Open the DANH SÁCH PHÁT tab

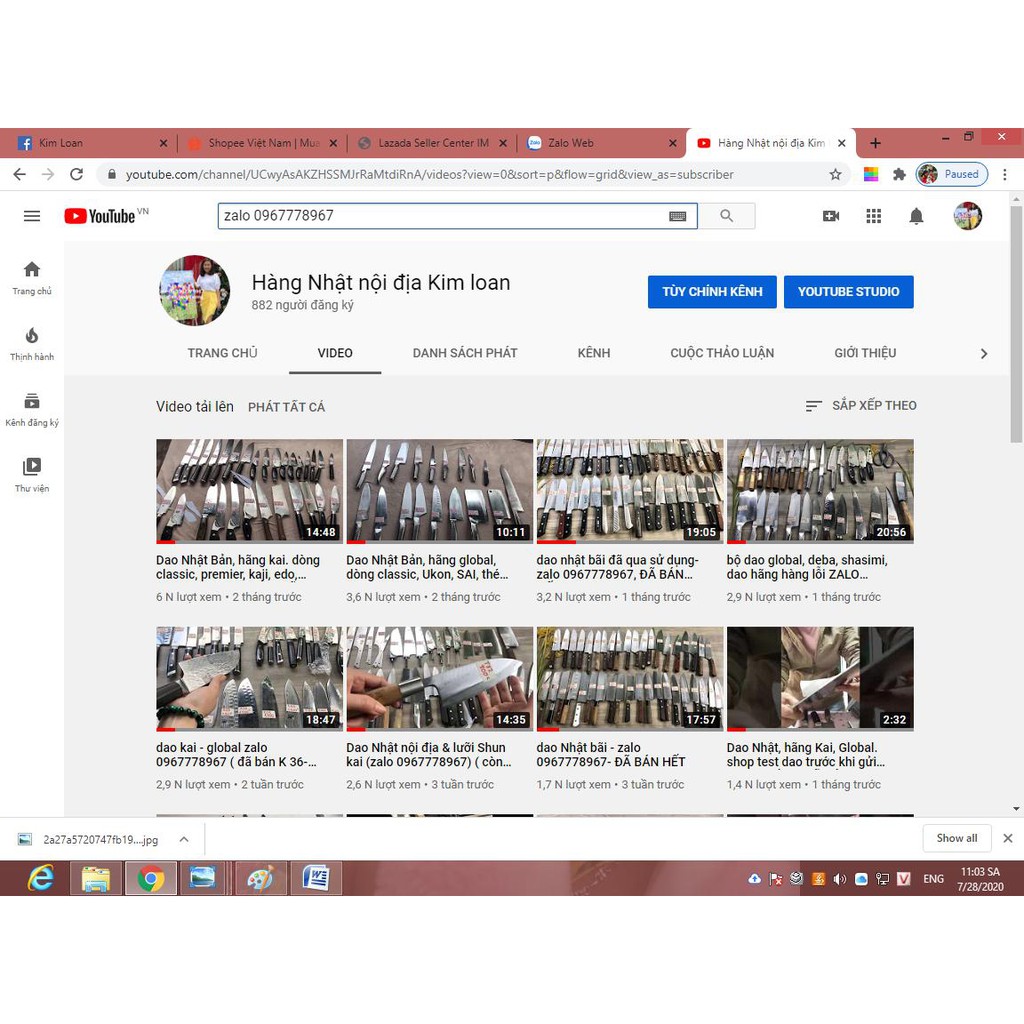465,353
